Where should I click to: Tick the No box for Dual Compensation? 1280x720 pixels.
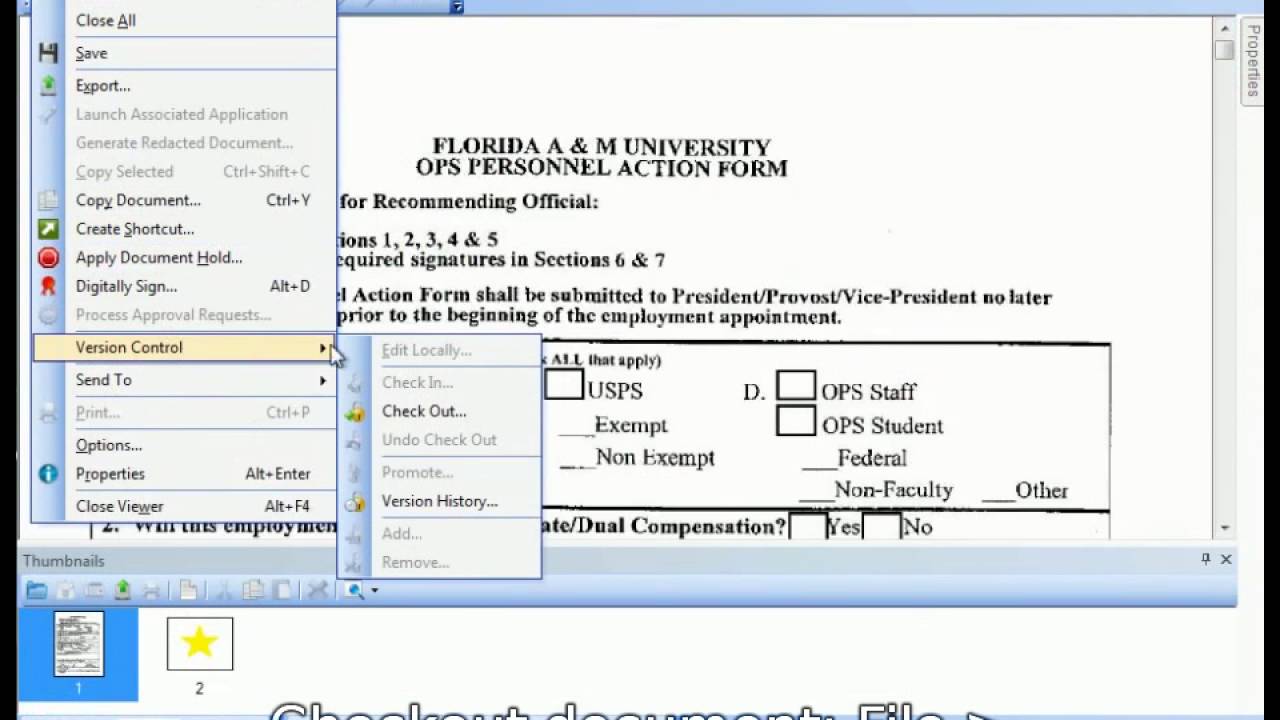(x=882, y=526)
